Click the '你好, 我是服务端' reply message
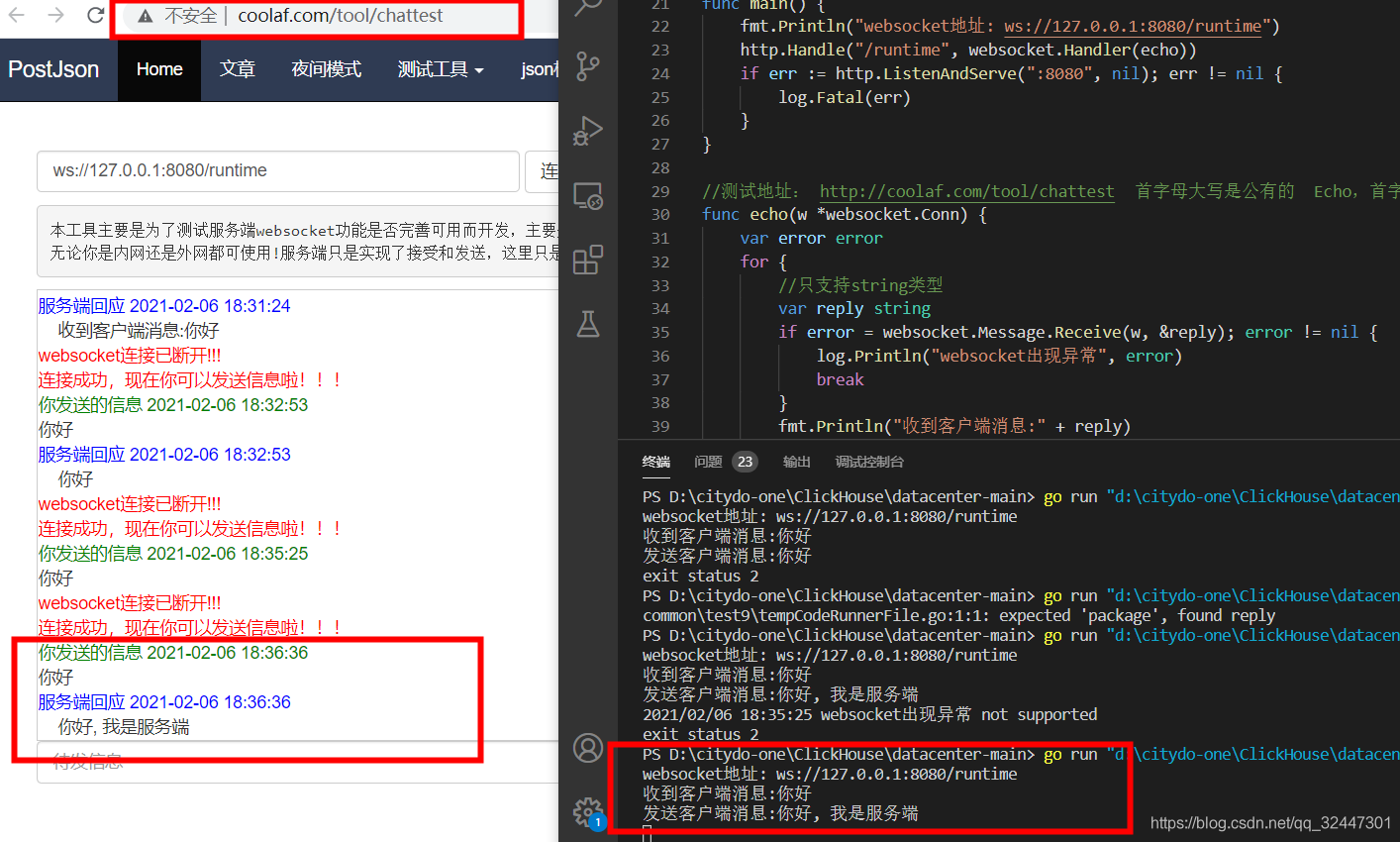1400x842 pixels. 124,727
